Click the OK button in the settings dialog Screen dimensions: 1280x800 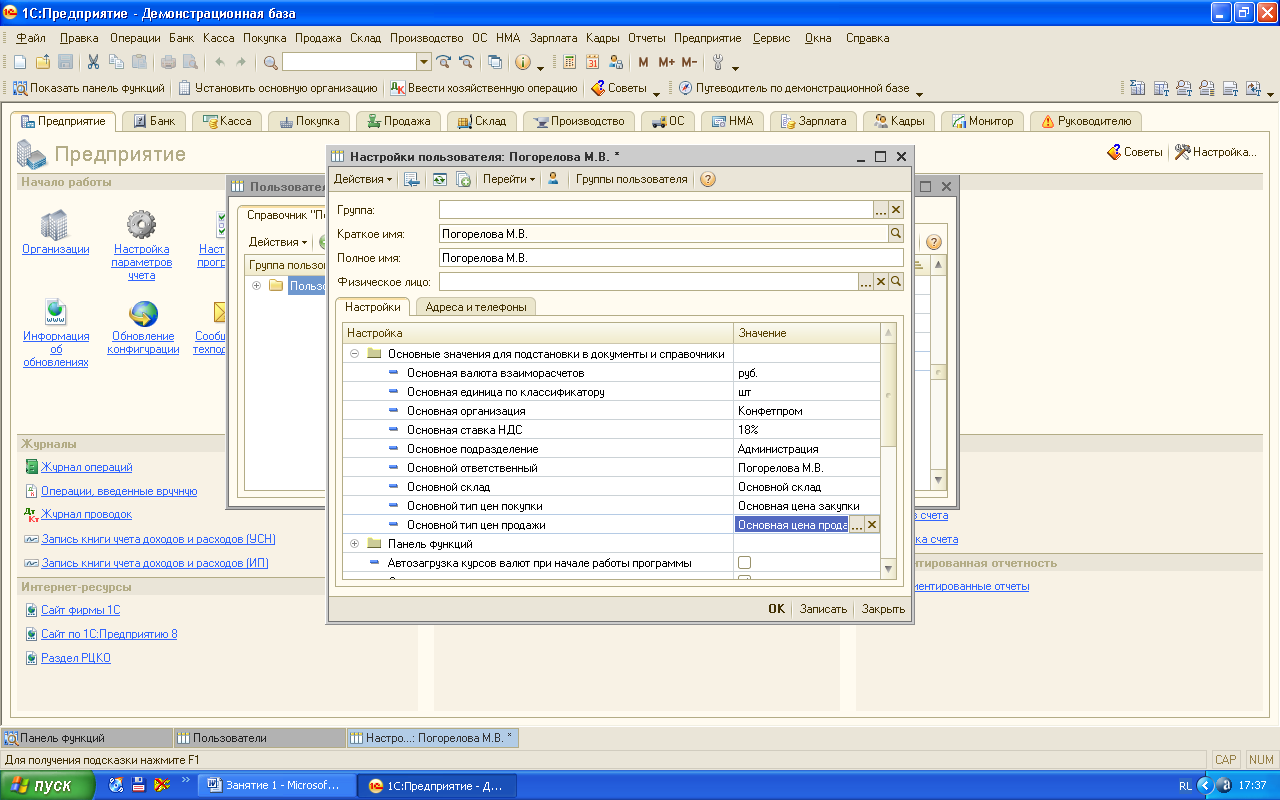coord(776,609)
